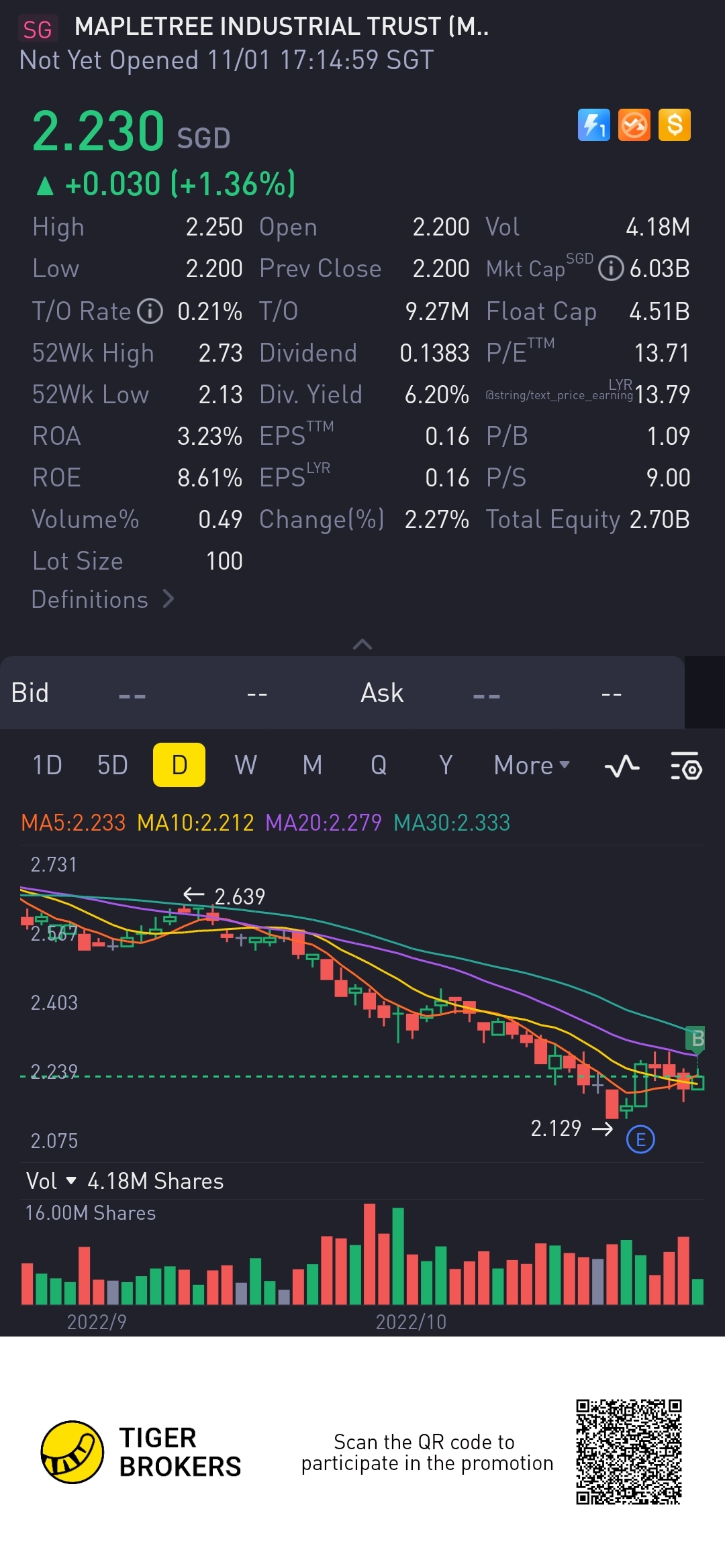725x1568 pixels.
Task: Tap the blue E earnings marker
Action: pos(640,1139)
